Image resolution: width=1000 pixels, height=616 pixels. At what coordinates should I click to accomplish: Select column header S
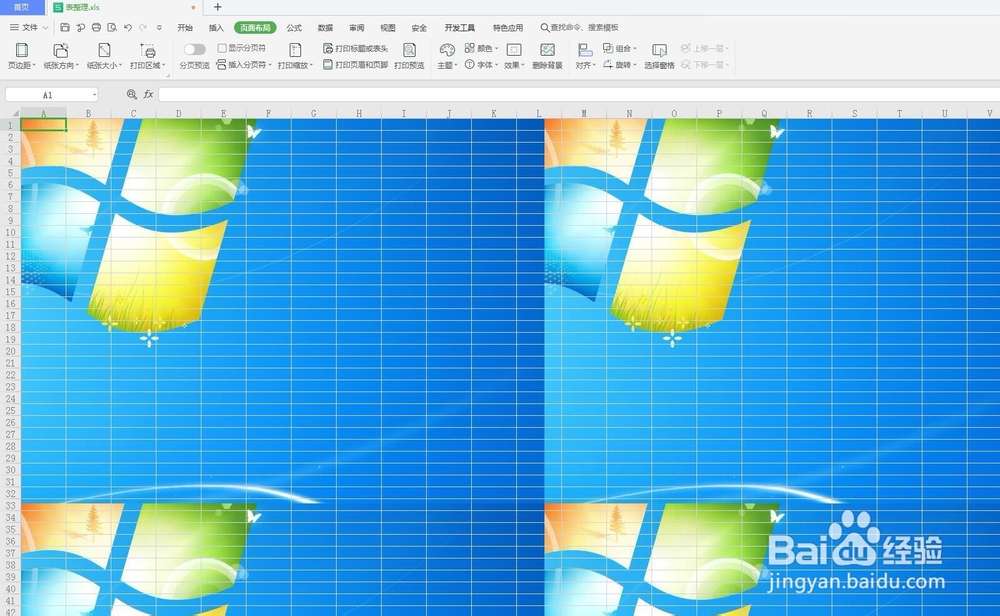pos(855,114)
